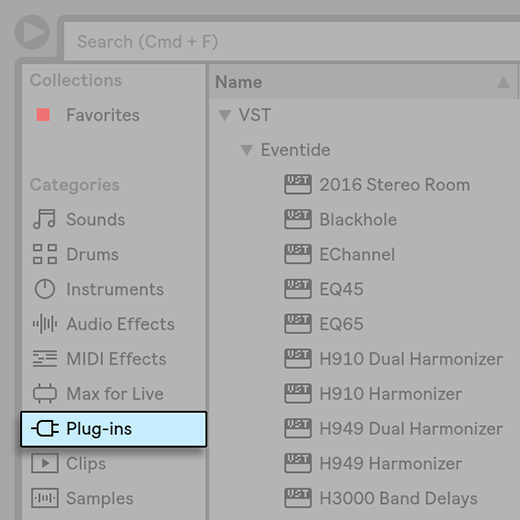The image size is (520, 520).
Task: Toggle the preview play button at top left
Action: [x=32, y=32]
